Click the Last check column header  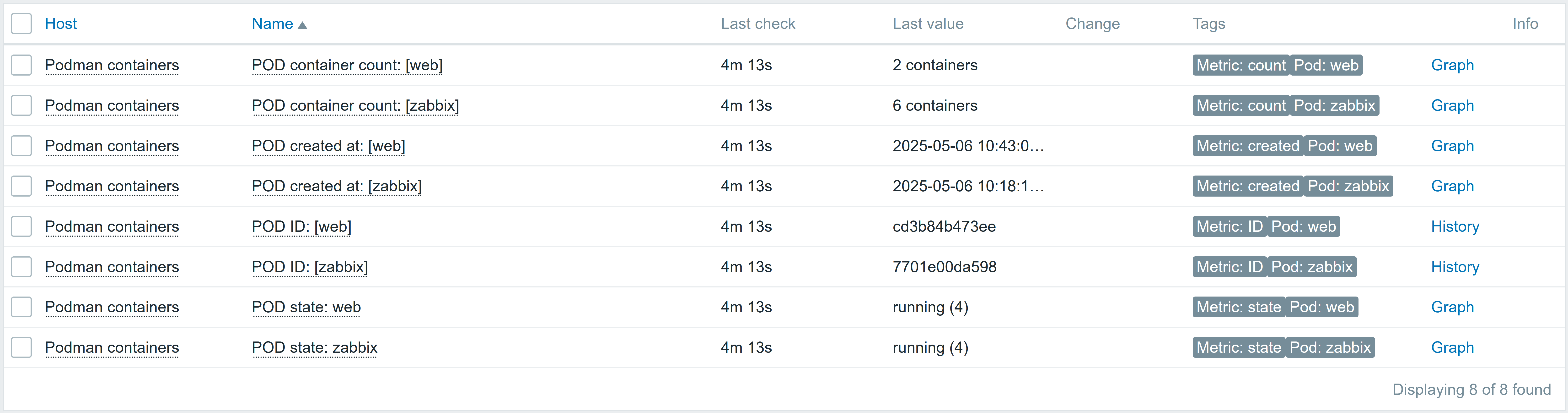click(758, 24)
